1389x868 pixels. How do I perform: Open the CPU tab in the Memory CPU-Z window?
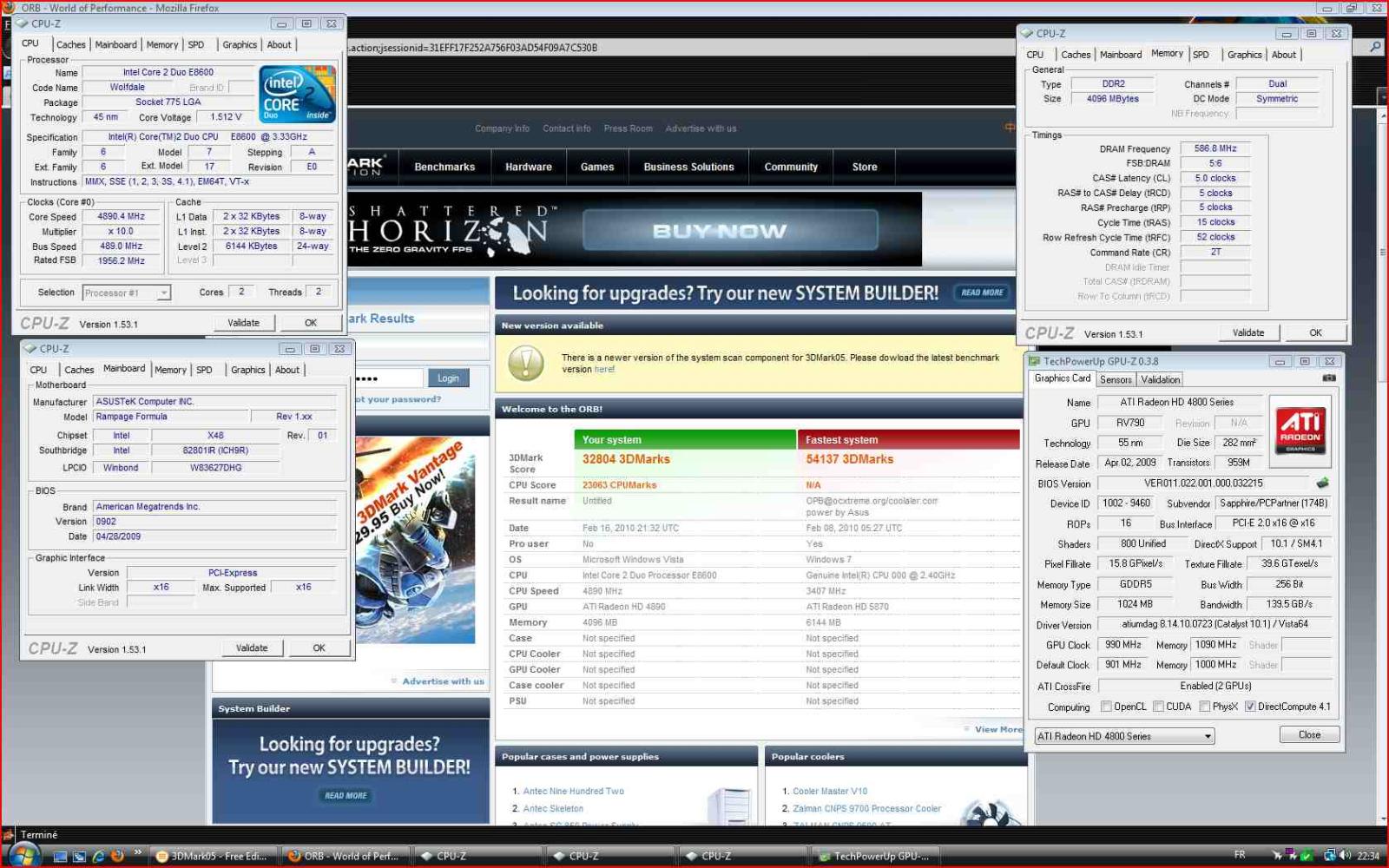(1035, 54)
